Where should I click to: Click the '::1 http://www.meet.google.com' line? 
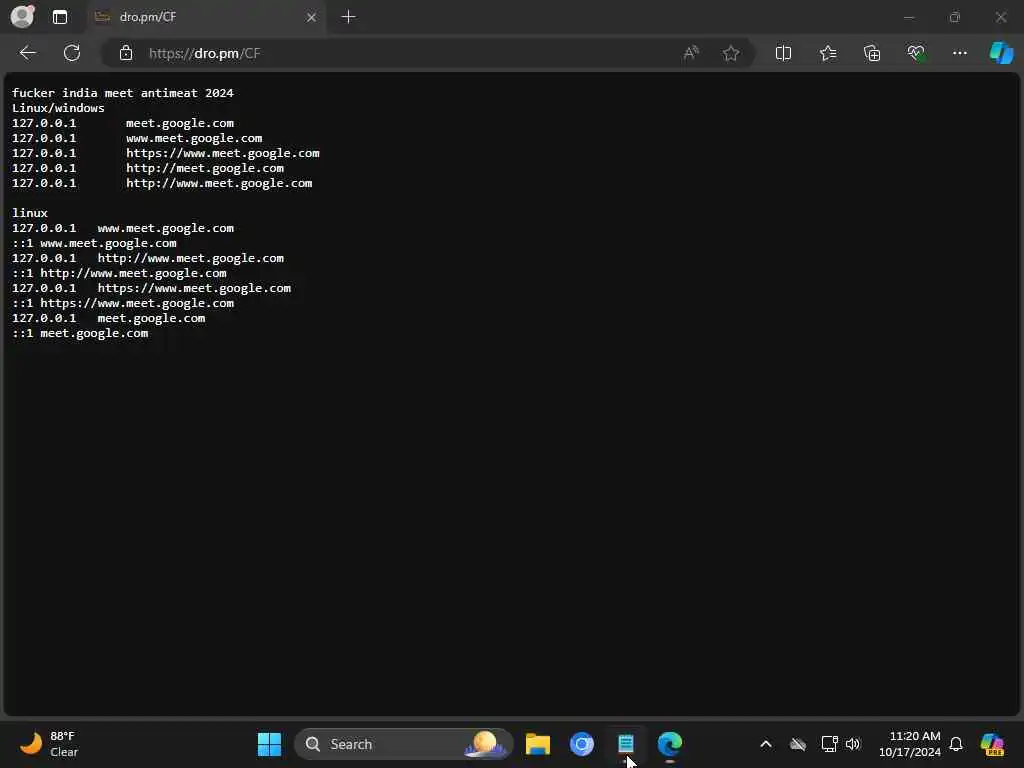pos(120,273)
